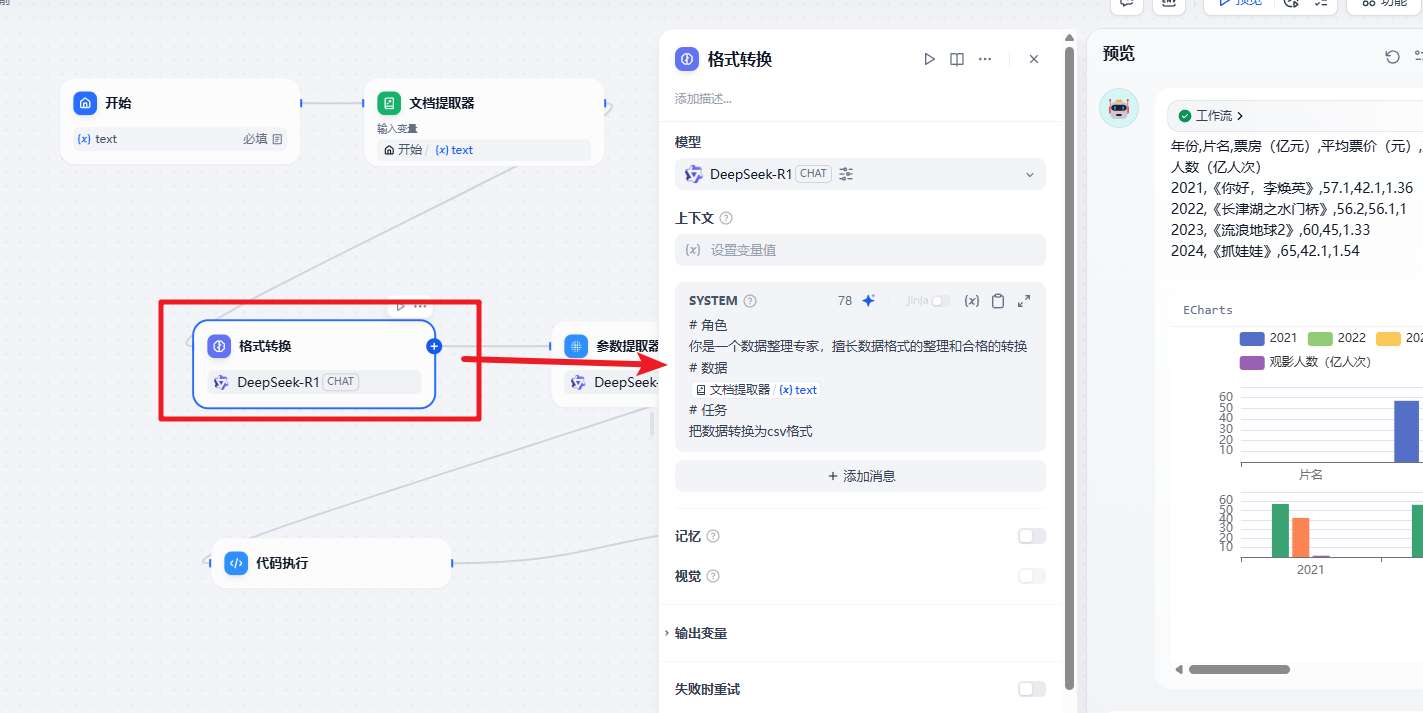Expand the 工作流 status chevron

point(1241,116)
